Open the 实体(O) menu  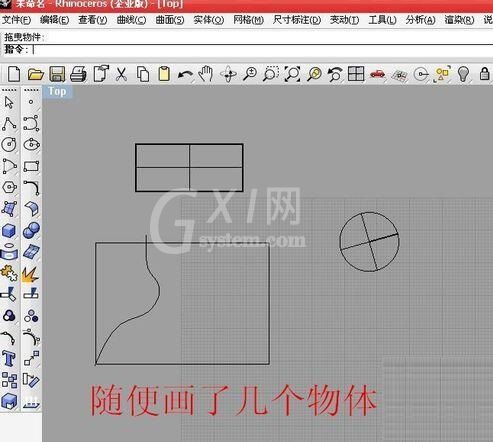[x=209, y=20]
